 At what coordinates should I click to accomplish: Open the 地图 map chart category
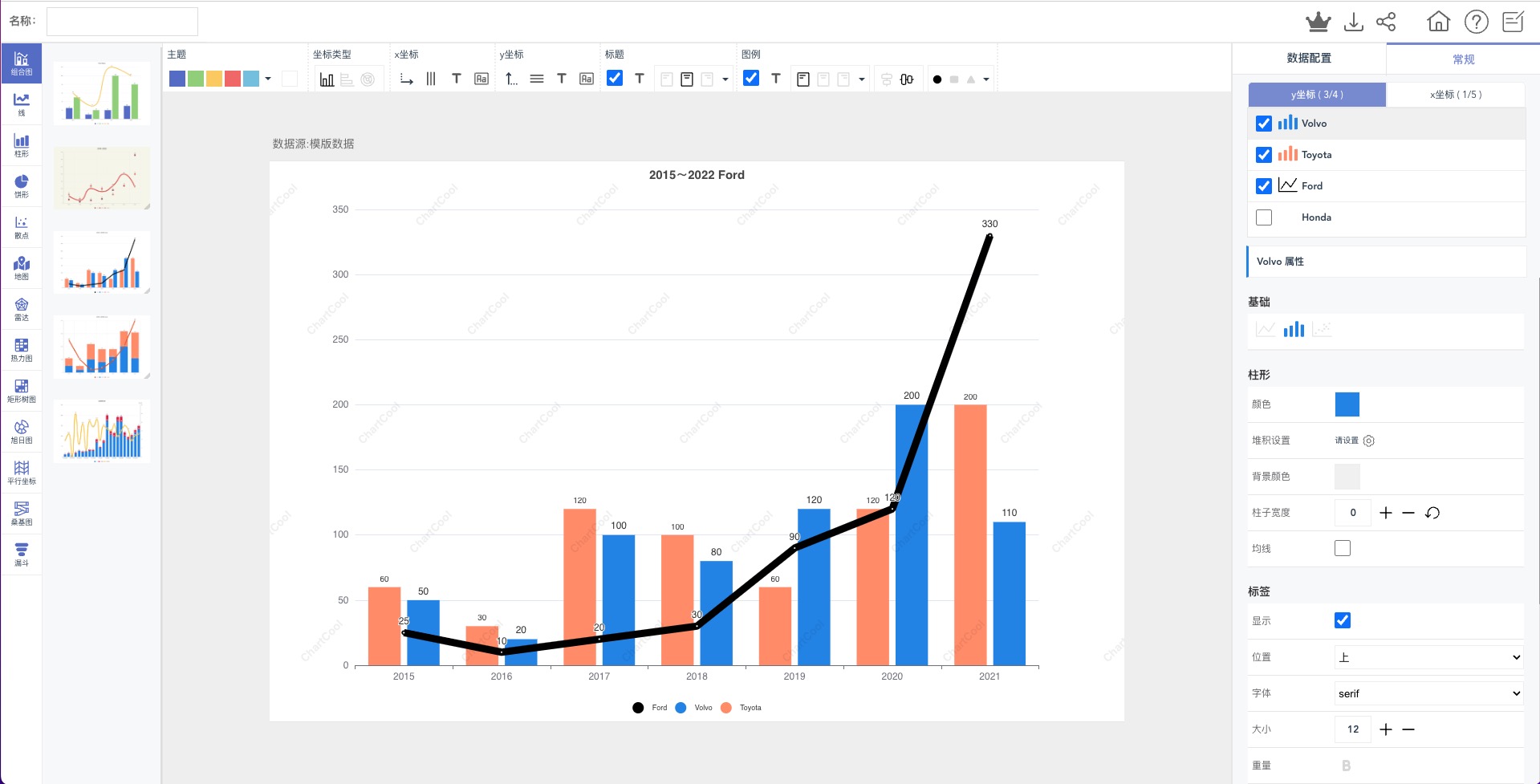22,268
